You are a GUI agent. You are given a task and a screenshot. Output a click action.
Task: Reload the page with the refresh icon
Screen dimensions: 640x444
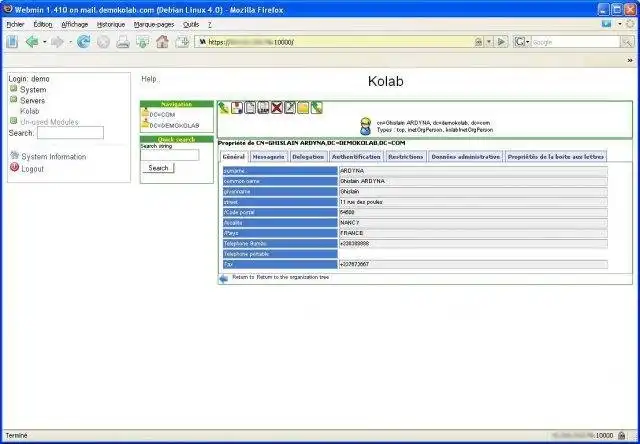84,42
